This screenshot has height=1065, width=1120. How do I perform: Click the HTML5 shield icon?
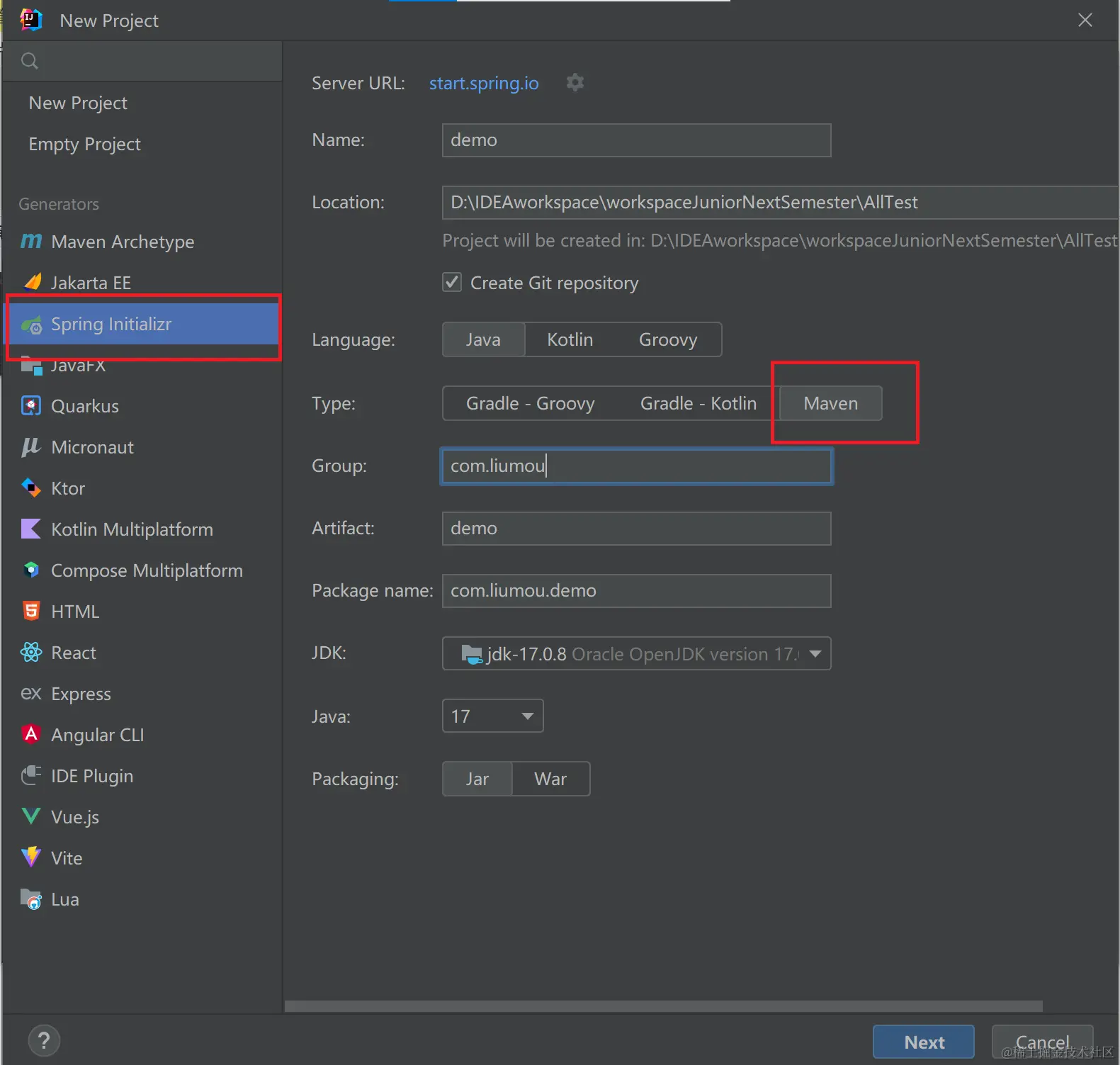[31, 611]
